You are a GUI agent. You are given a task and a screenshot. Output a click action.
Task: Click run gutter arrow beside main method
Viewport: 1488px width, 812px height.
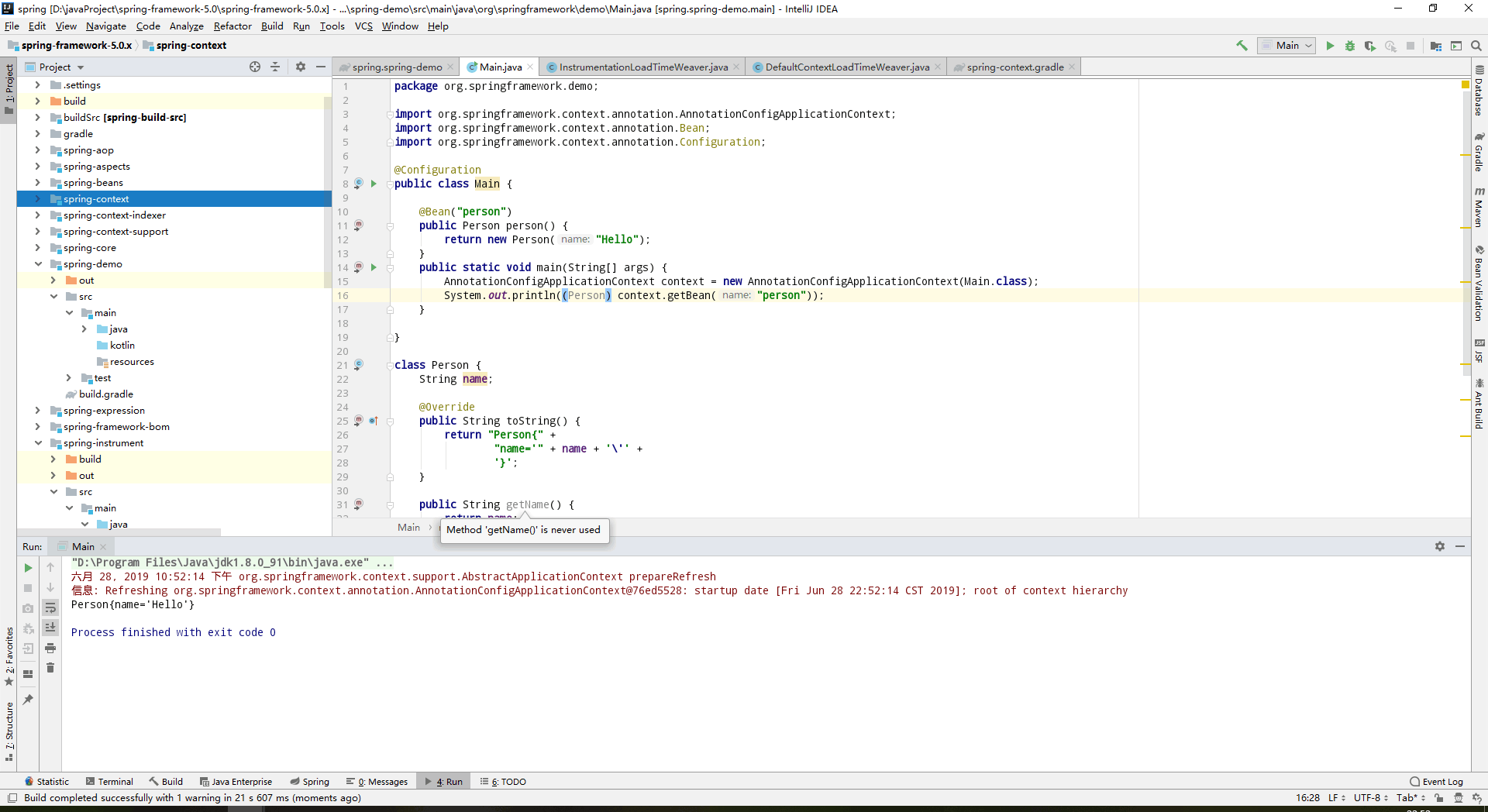click(374, 267)
